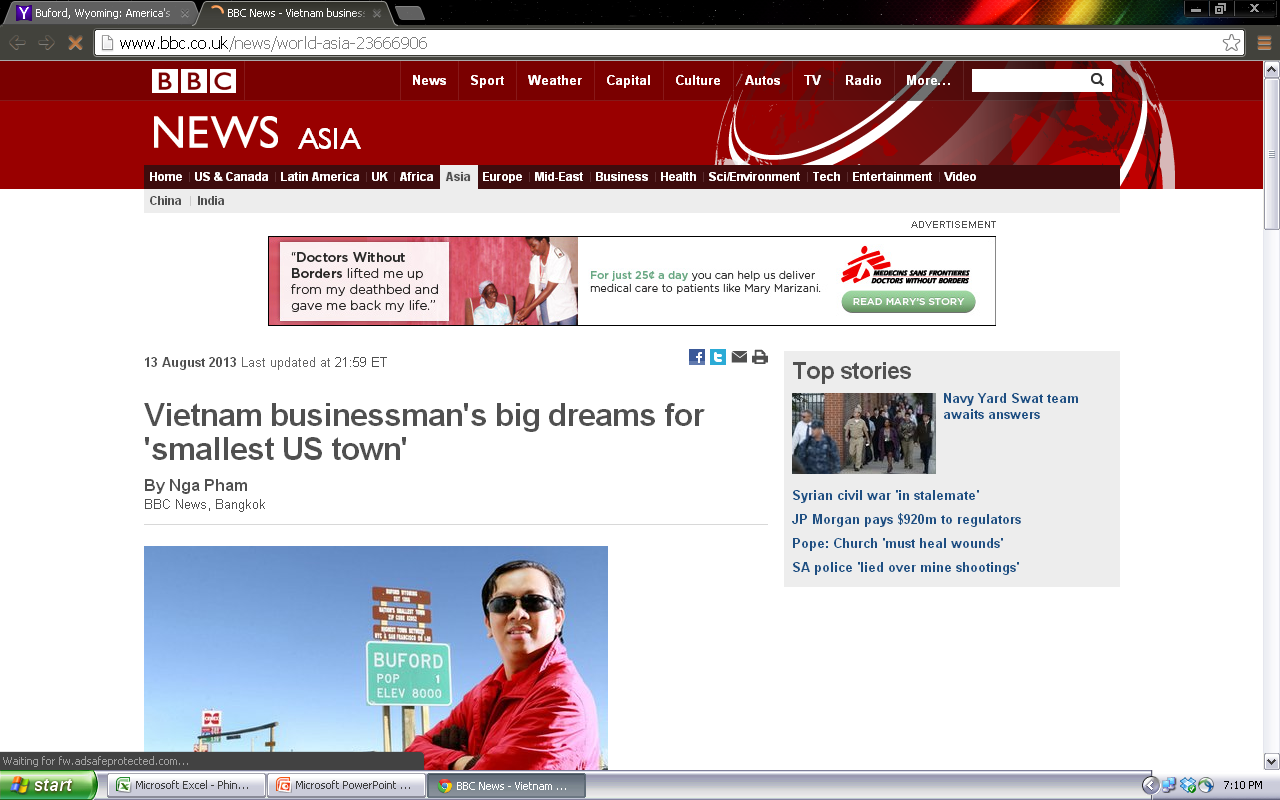Click Navy Yard story thumbnail image
Image resolution: width=1280 pixels, height=800 pixels.
pos(864,433)
